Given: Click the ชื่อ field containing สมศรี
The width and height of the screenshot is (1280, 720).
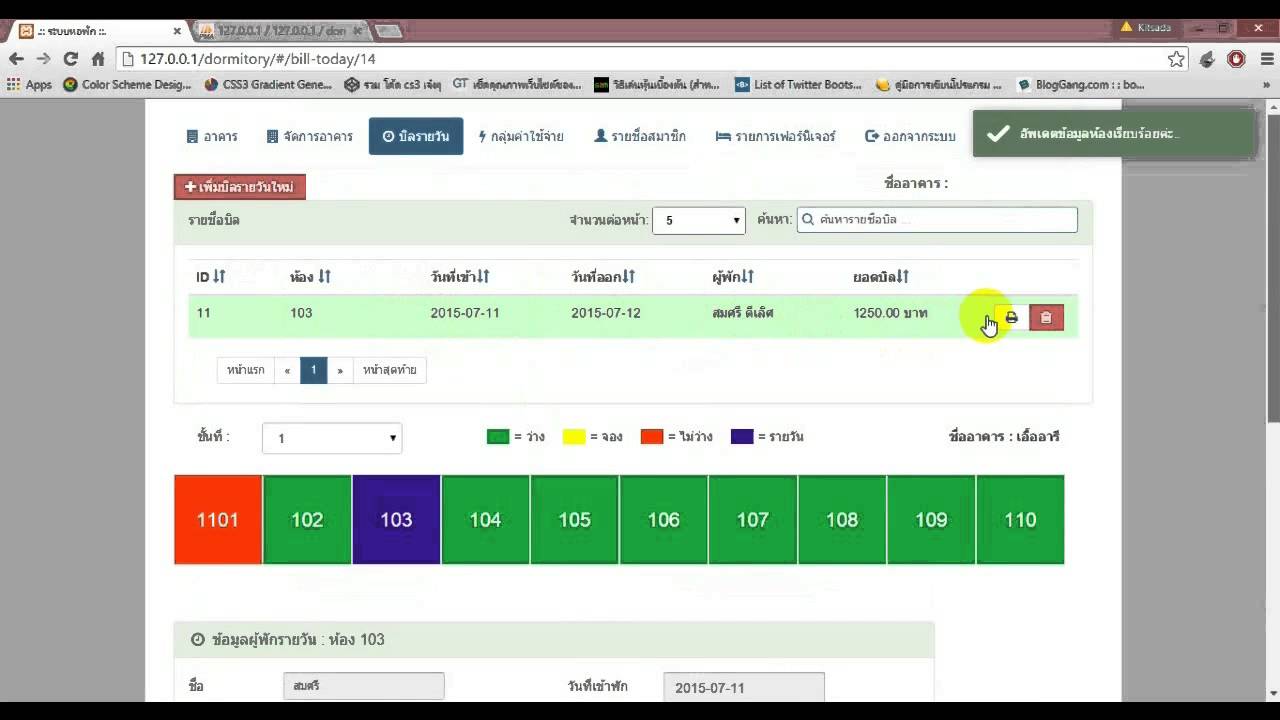Looking at the screenshot, I should coord(364,687).
